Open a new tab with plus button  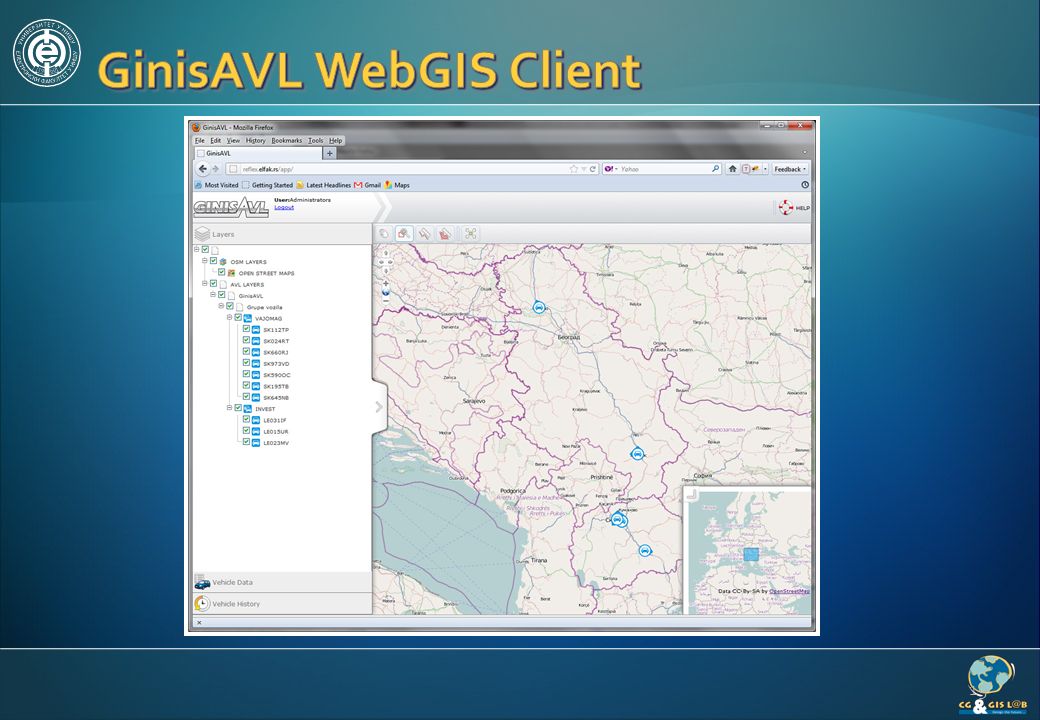point(330,153)
